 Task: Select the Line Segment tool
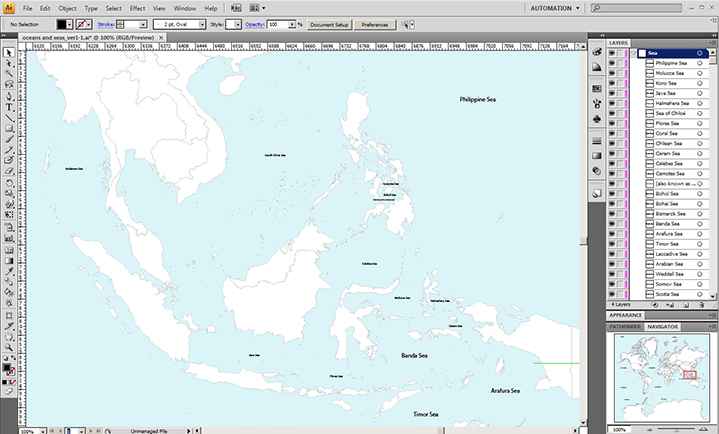tap(9, 117)
